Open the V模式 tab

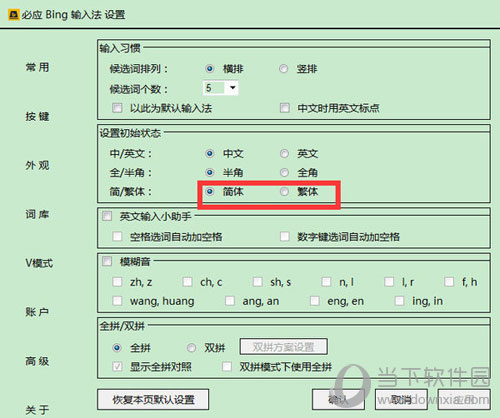point(39,263)
